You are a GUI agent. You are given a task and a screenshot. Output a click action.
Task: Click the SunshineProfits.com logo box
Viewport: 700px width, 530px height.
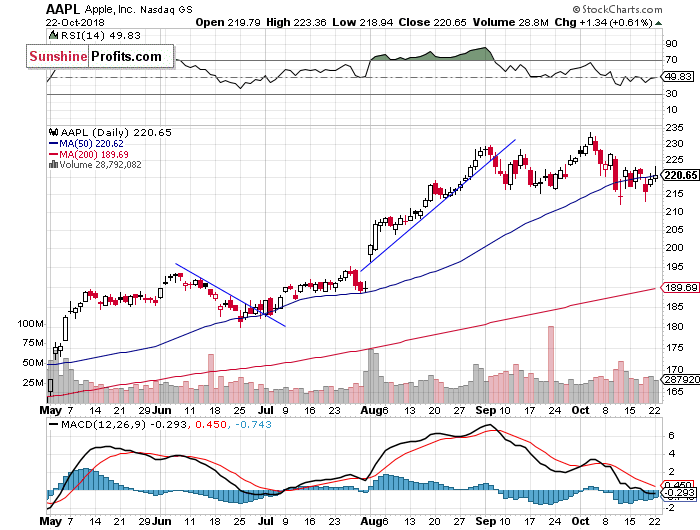(x=100, y=56)
